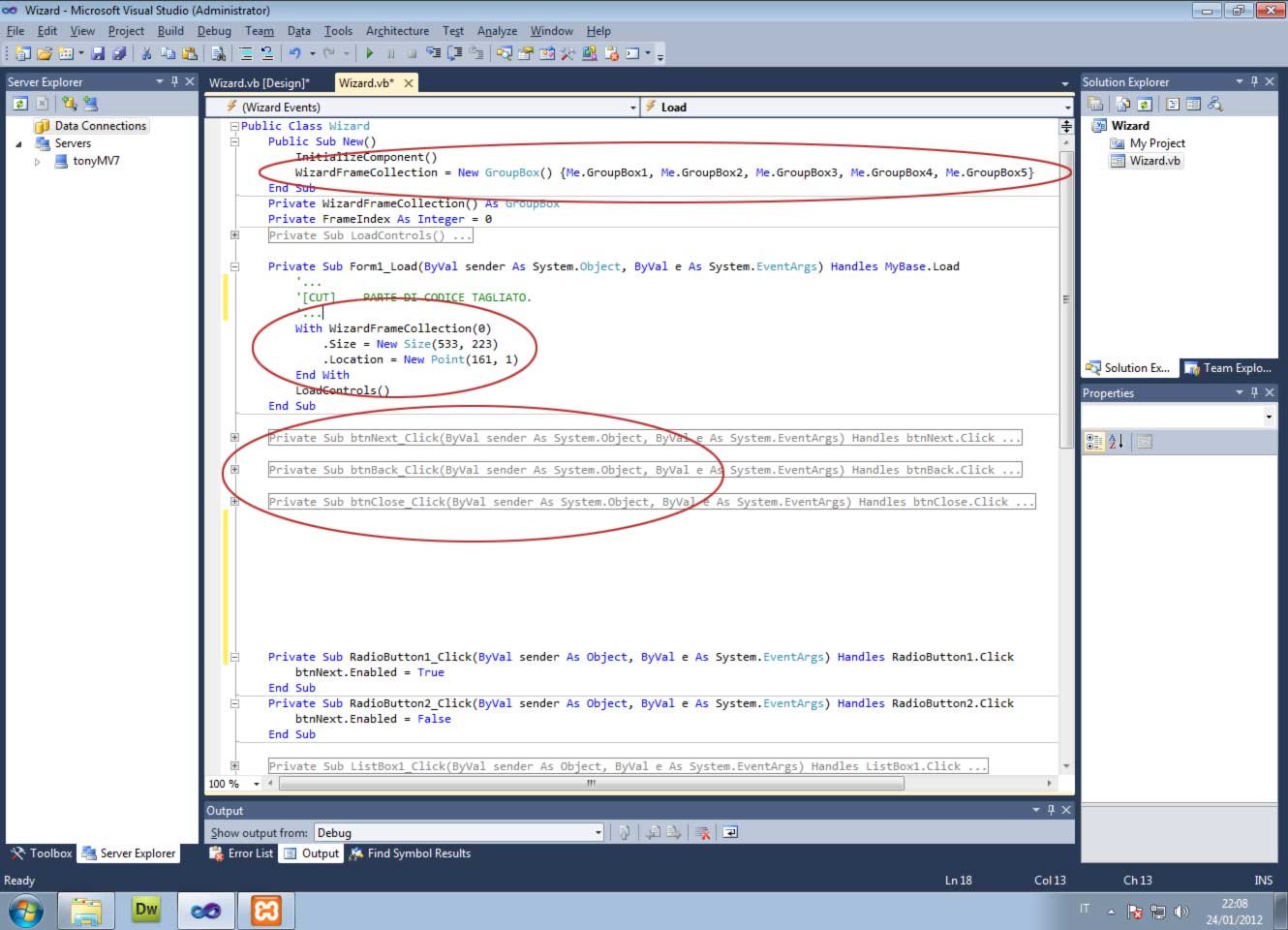This screenshot has height=930, width=1288.
Task: Open the Build menu
Action: click(x=170, y=31)
